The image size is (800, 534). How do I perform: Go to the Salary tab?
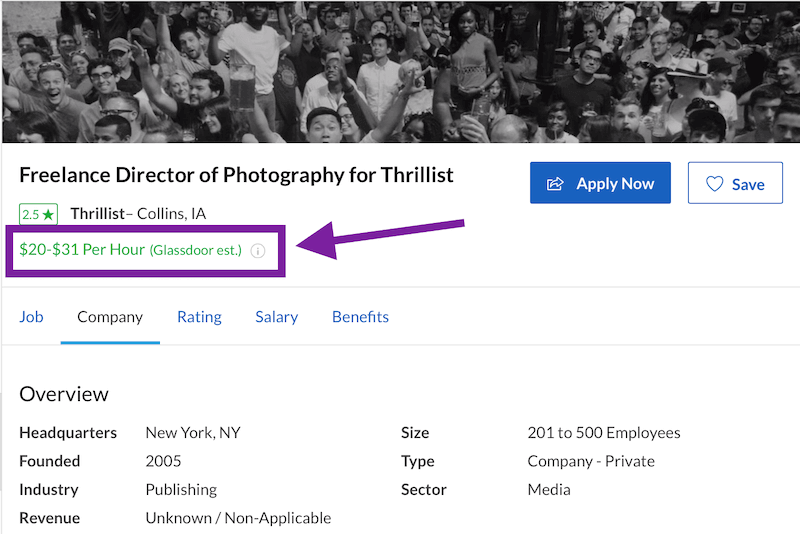pyautogui.click(x=276, y=317)
